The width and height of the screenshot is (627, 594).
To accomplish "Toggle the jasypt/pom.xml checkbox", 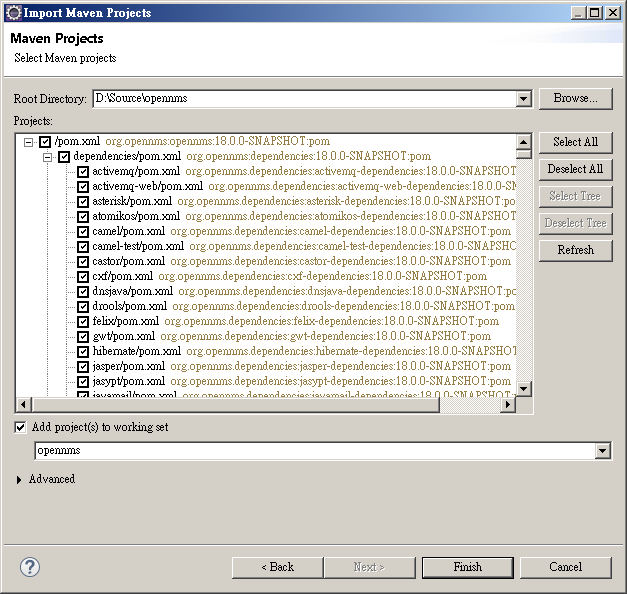I will [x=83, y=382].
